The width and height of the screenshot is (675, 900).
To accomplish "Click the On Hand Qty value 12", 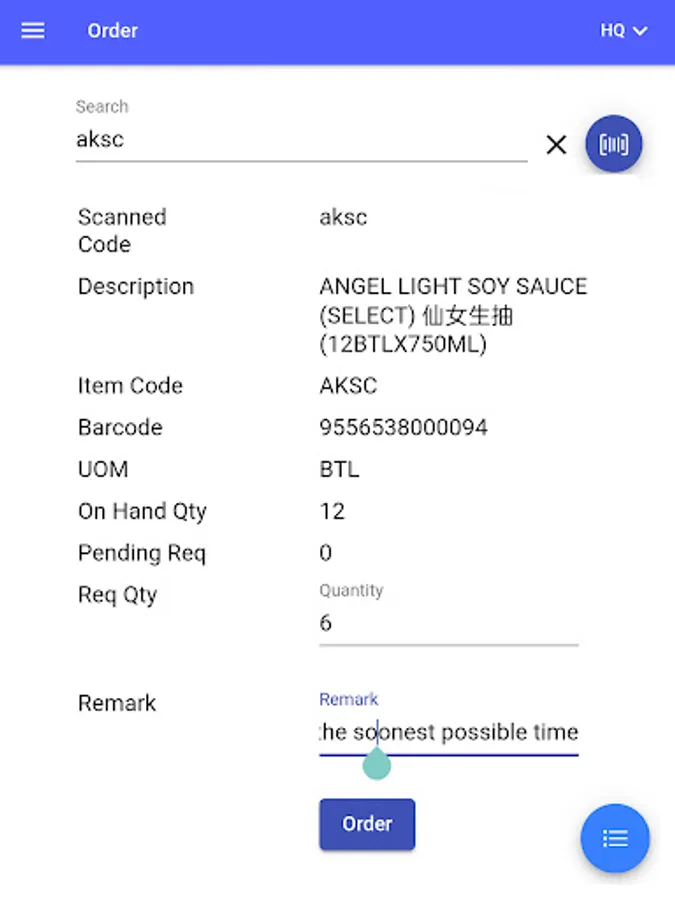I will (332, 511).
